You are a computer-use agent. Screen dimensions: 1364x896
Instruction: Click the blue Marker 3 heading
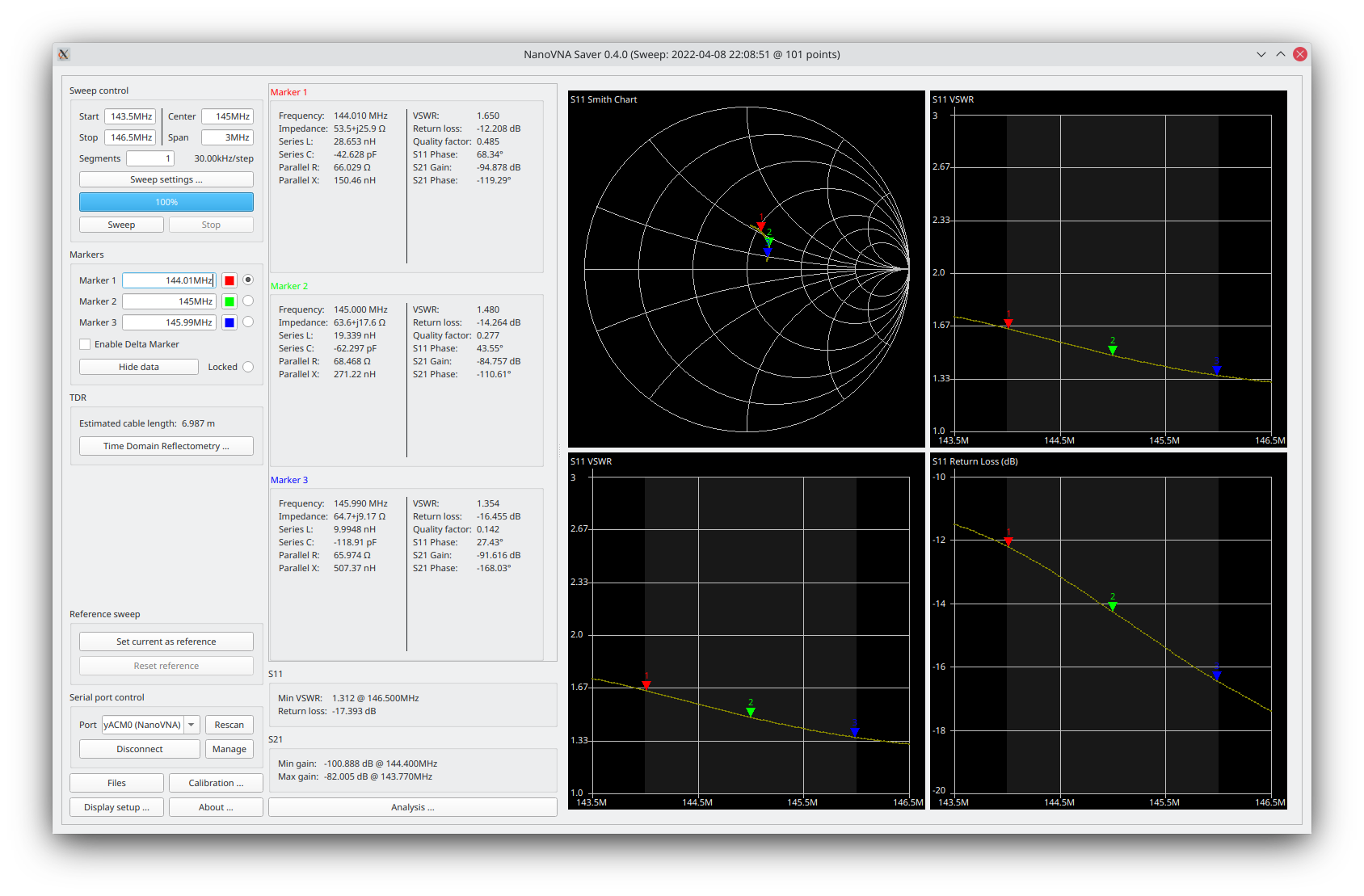point(289,480)
